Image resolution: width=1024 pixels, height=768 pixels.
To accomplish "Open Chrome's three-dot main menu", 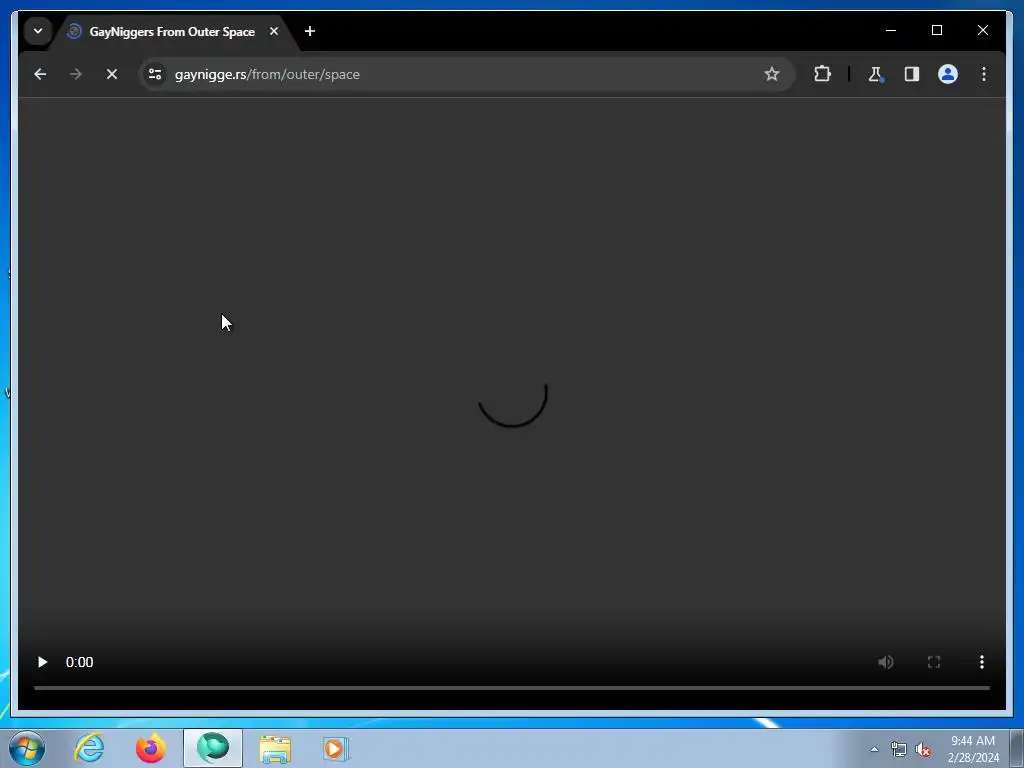I will 984,74.
